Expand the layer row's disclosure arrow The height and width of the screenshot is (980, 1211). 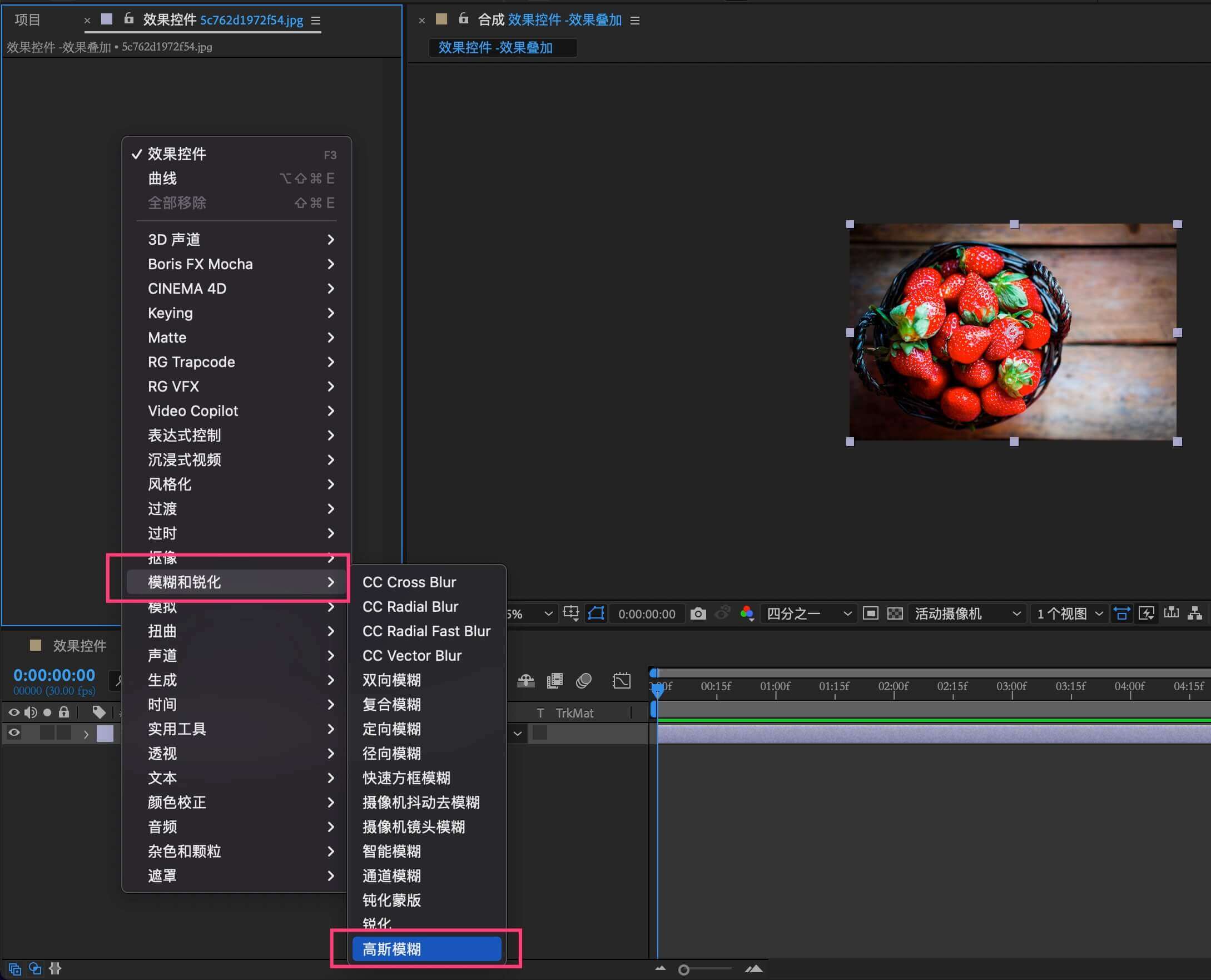(x=86, y=734)
